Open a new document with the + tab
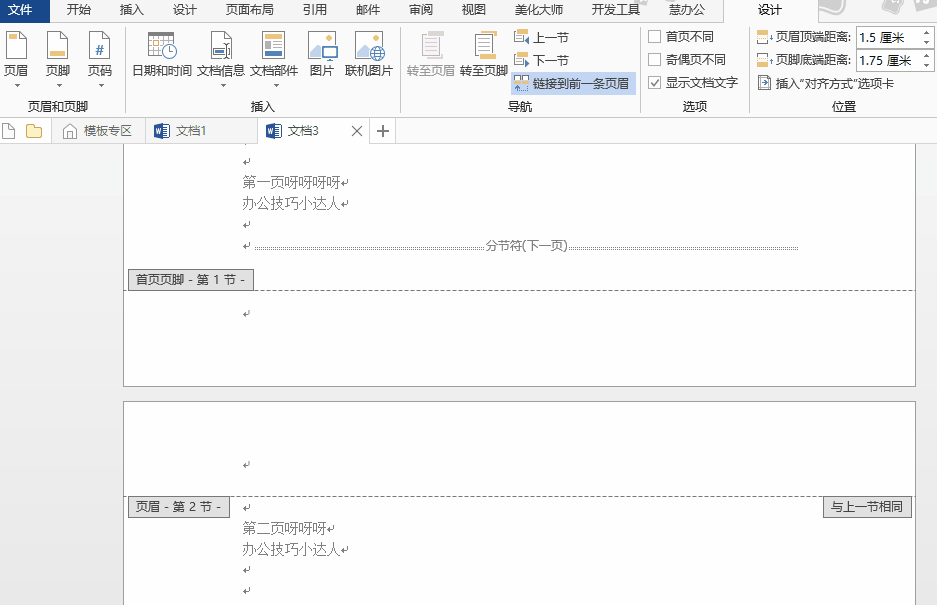This screenshot has height=605, width=937. 382,130
